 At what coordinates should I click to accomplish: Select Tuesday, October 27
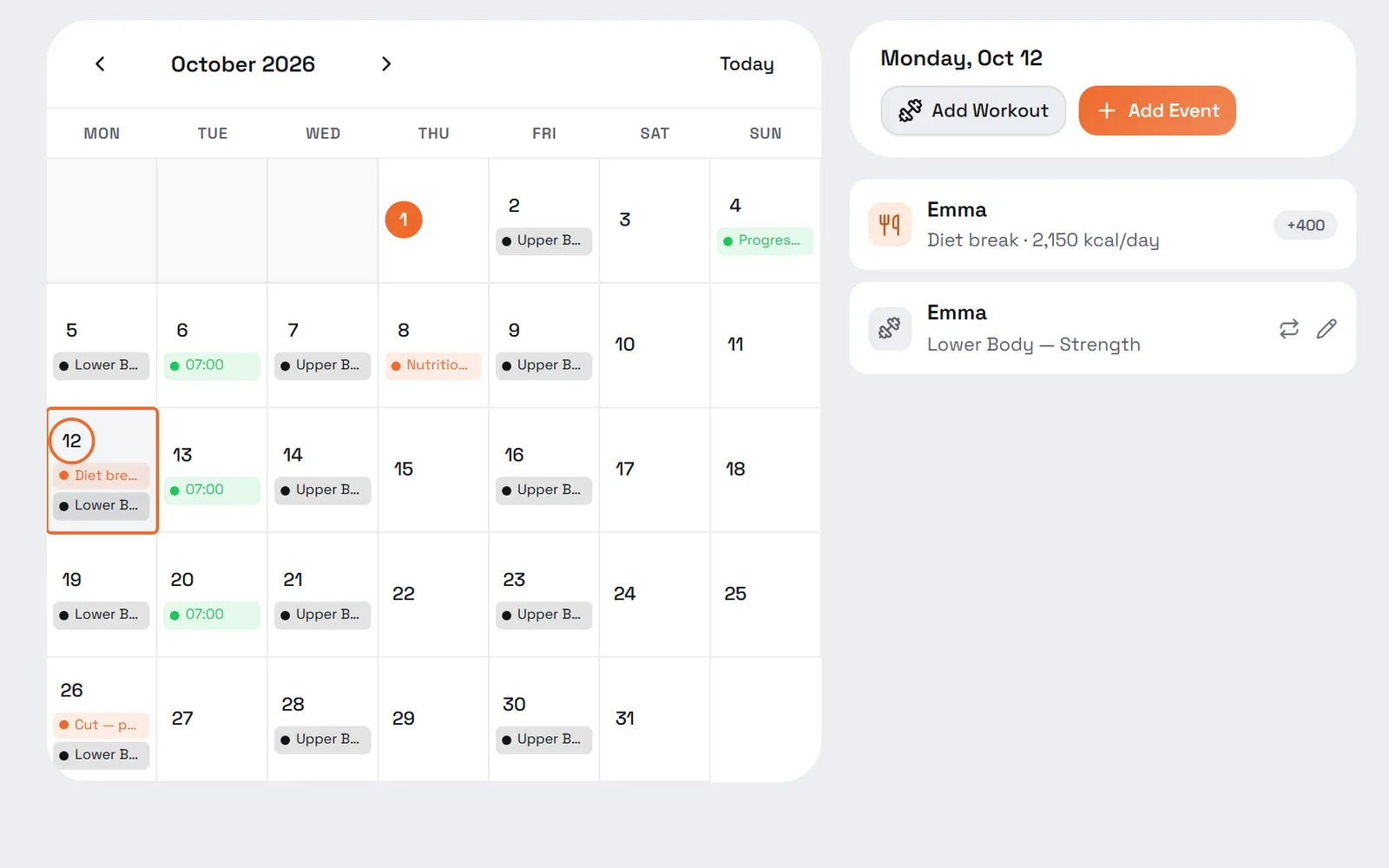pos(212,720)
